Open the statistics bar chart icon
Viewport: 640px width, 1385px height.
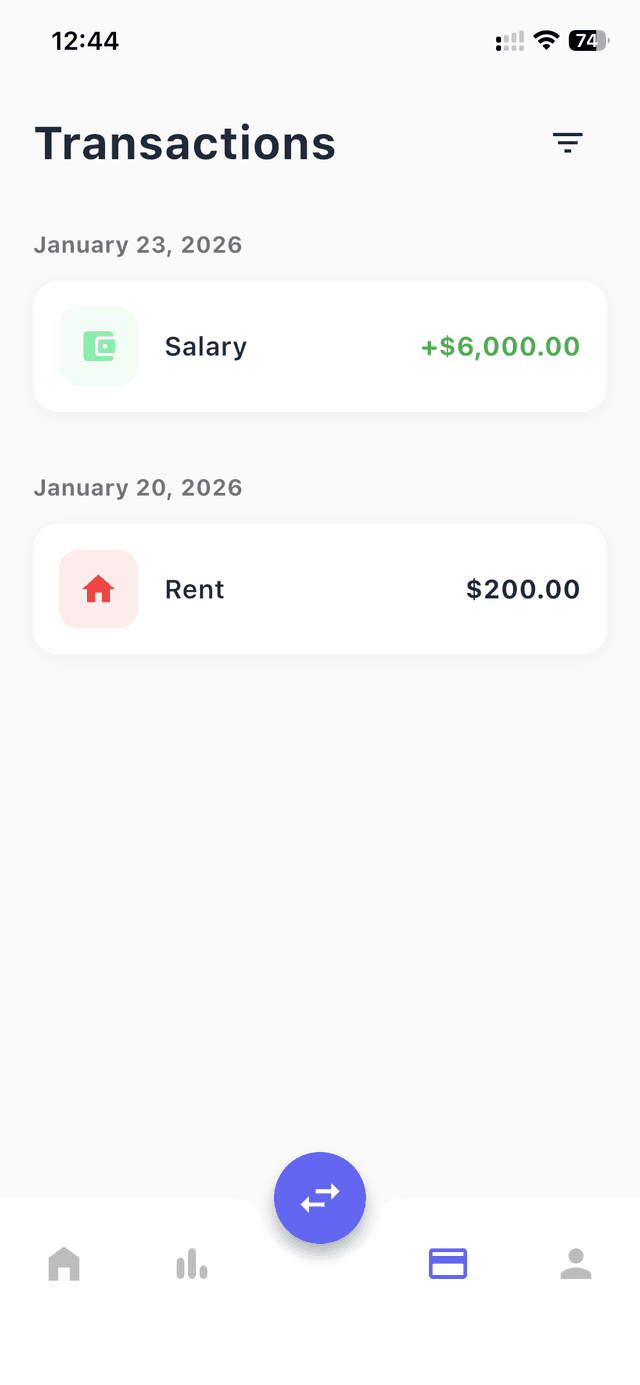tap(191, 1263)
